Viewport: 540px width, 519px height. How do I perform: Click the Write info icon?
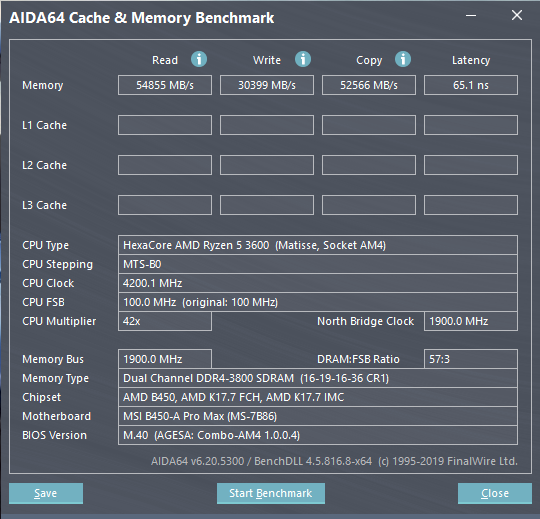click(x=303, y=59)
